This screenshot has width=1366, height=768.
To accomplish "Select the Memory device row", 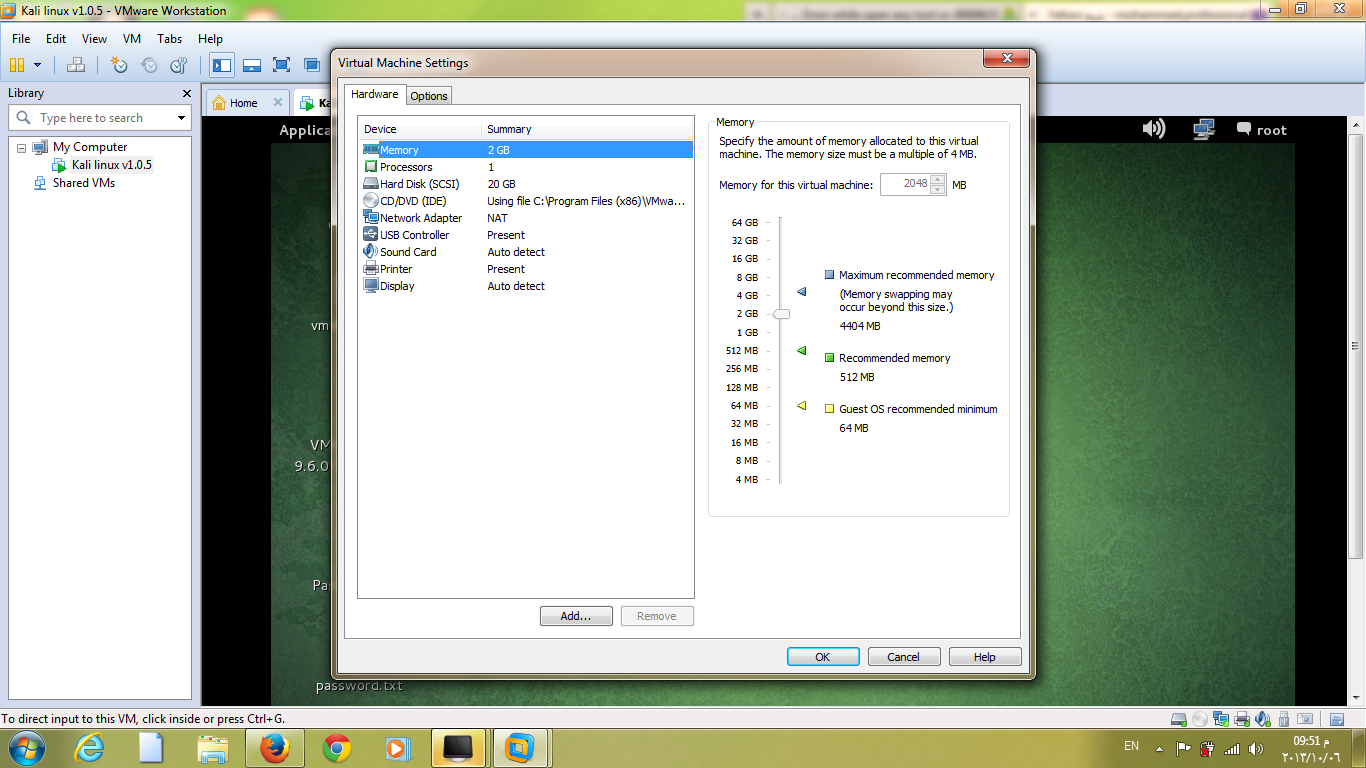I will (x=527, y=150).
